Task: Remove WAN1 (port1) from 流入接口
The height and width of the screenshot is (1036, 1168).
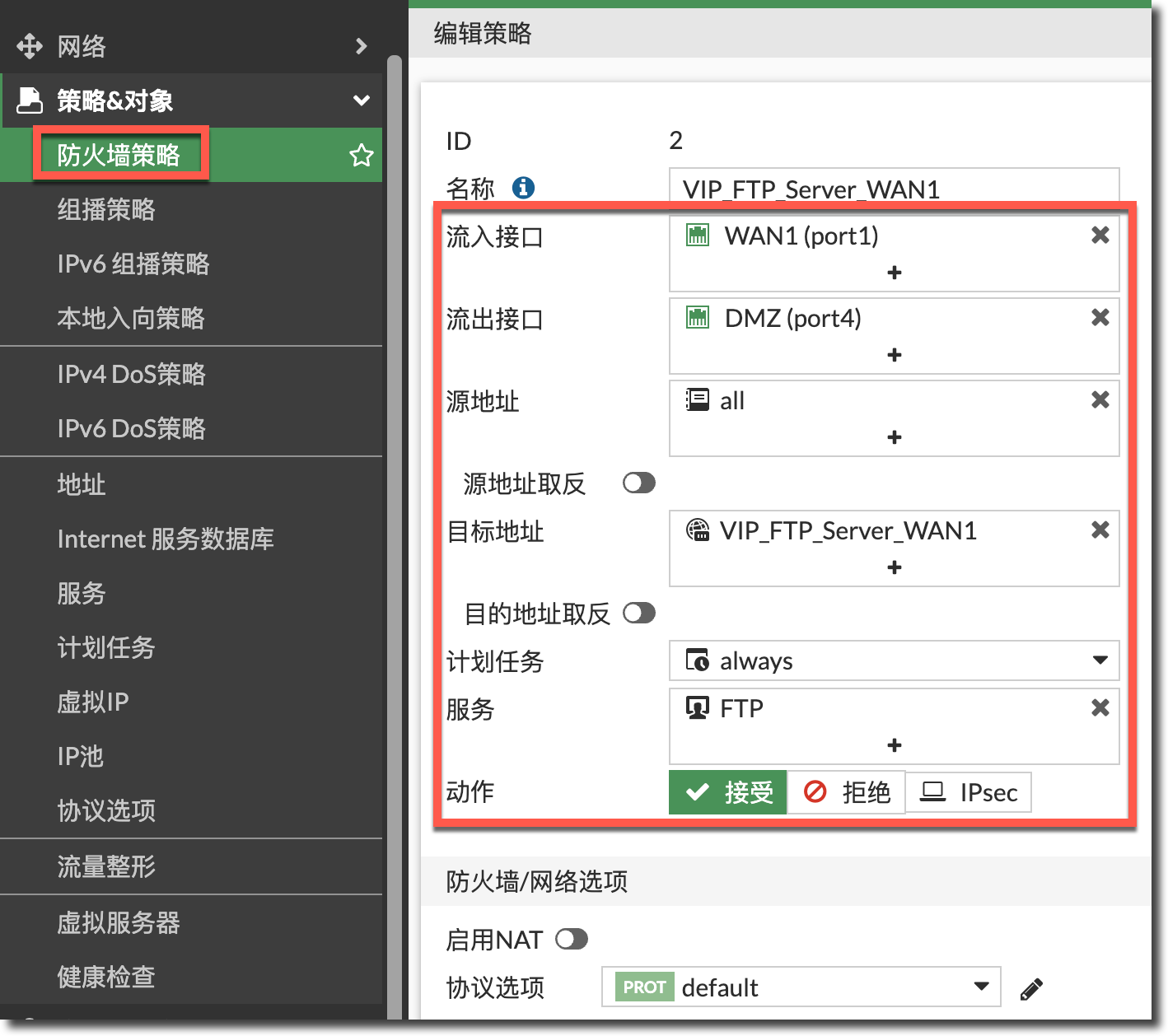Action: [1100, 236]
